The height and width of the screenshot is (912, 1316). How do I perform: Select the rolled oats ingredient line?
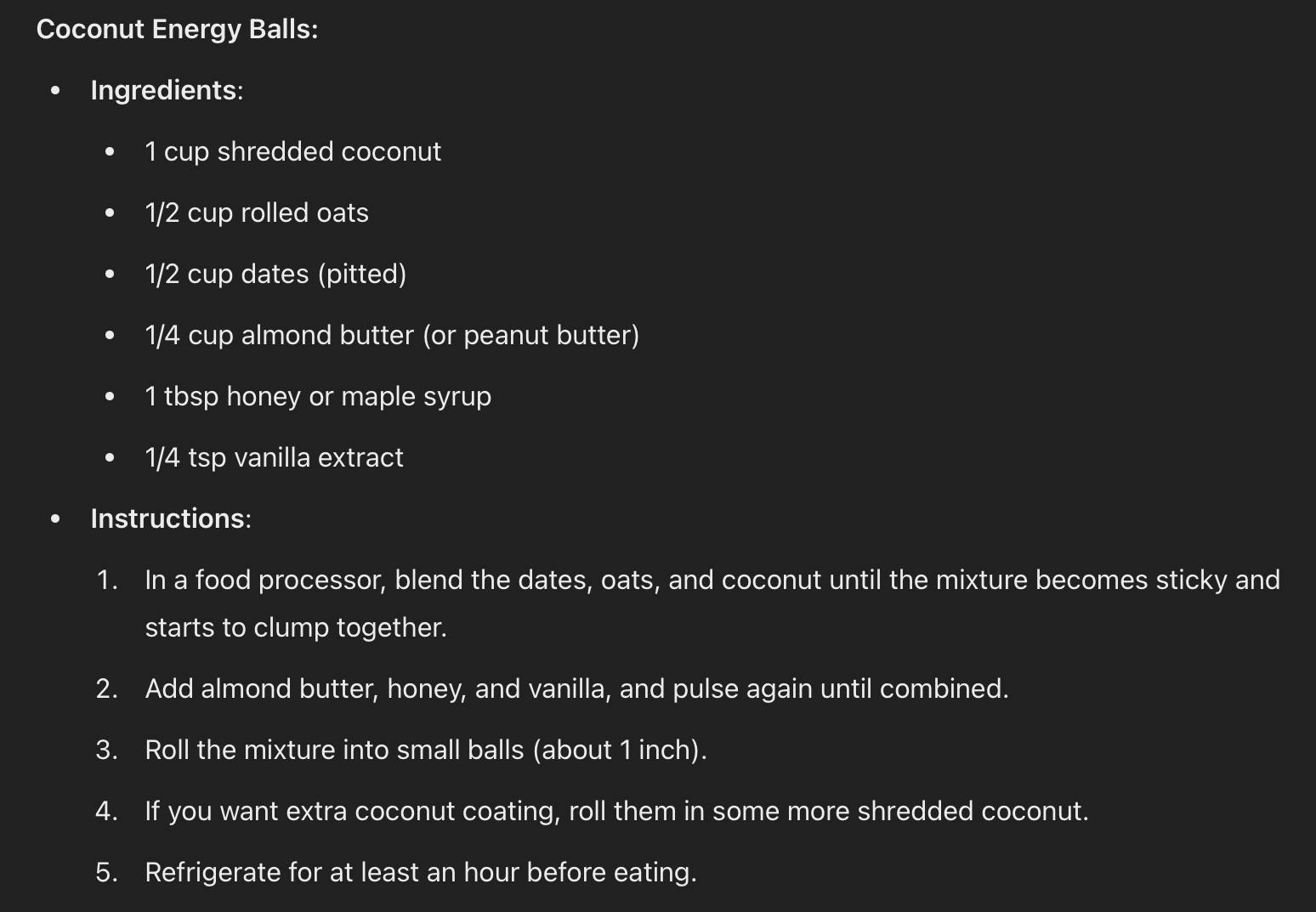(257, 212)
